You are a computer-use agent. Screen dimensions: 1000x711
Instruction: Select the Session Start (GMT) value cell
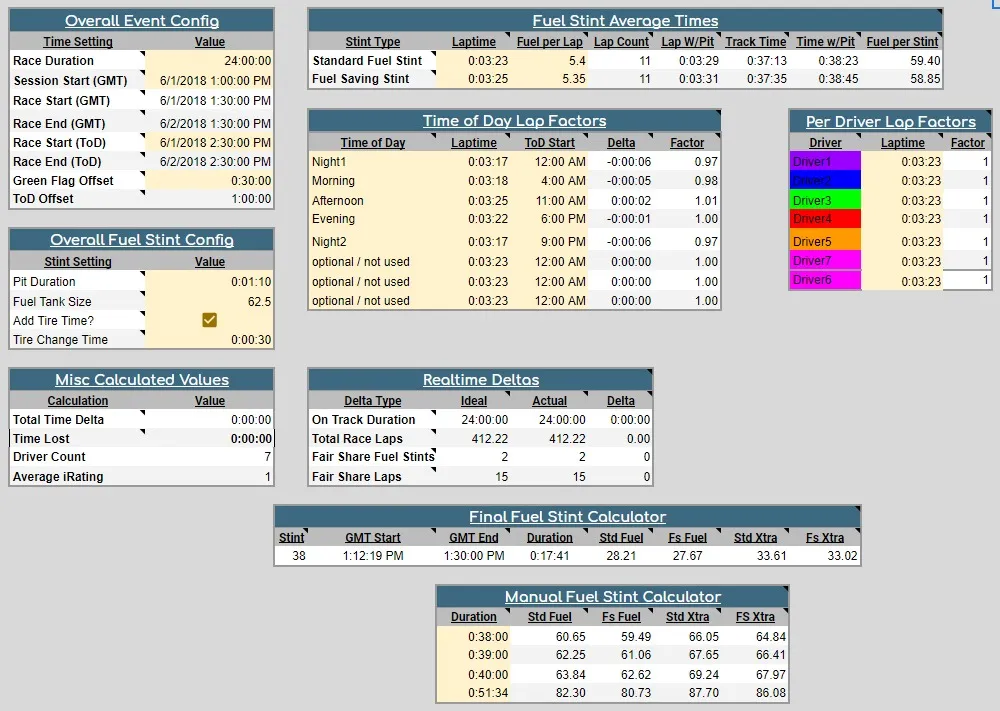pyautogui.click(x=210, y=81)
